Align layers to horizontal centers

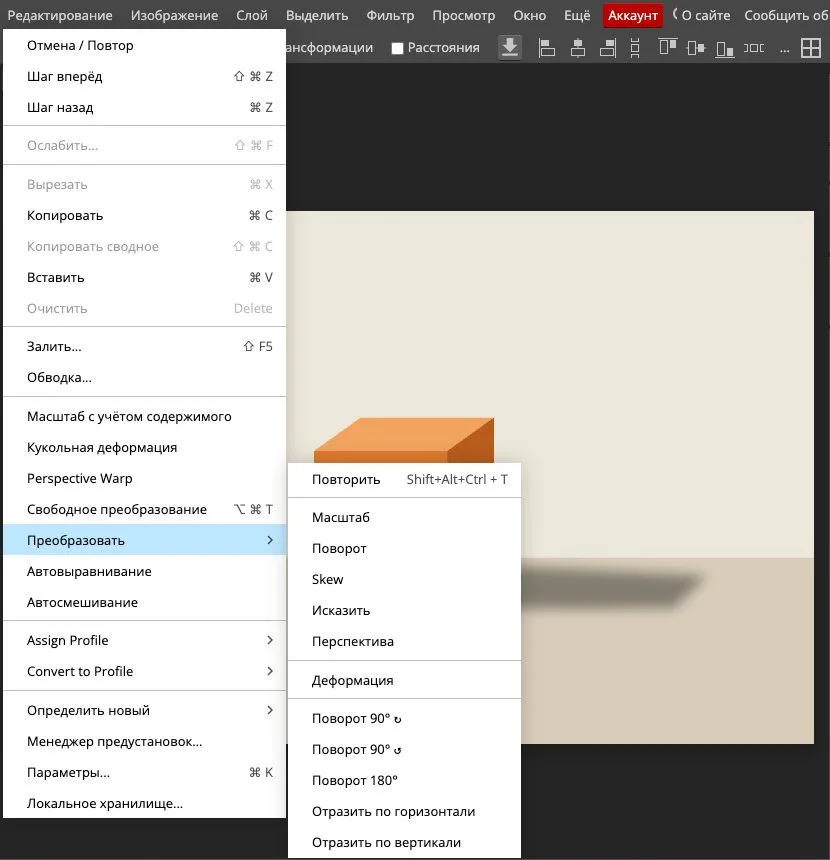[578, 48]
